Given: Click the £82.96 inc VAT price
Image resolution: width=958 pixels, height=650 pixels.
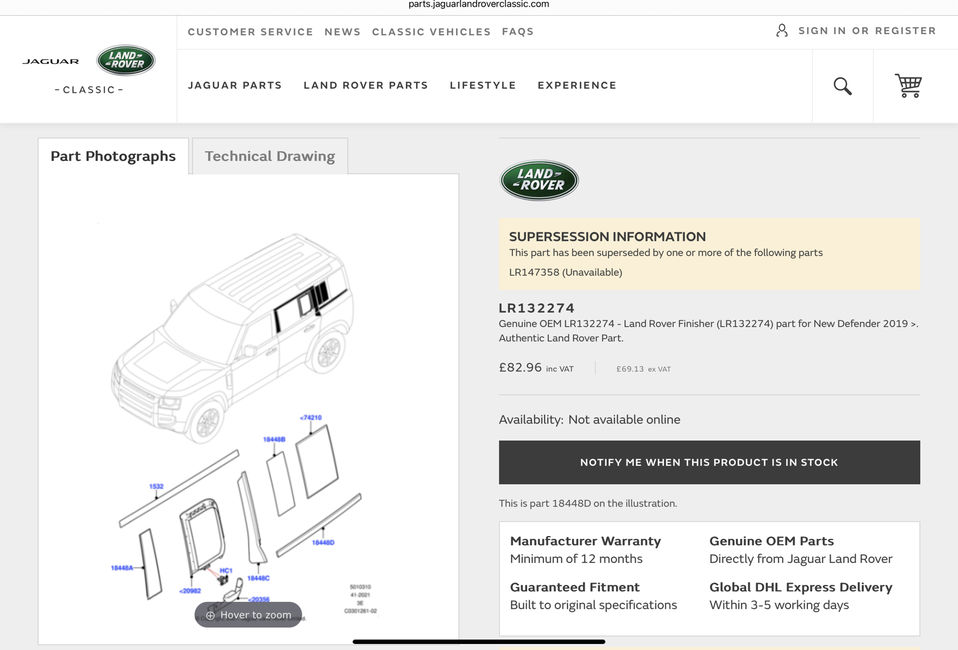Looking at the screenshot, I should [x=536, y=368].
